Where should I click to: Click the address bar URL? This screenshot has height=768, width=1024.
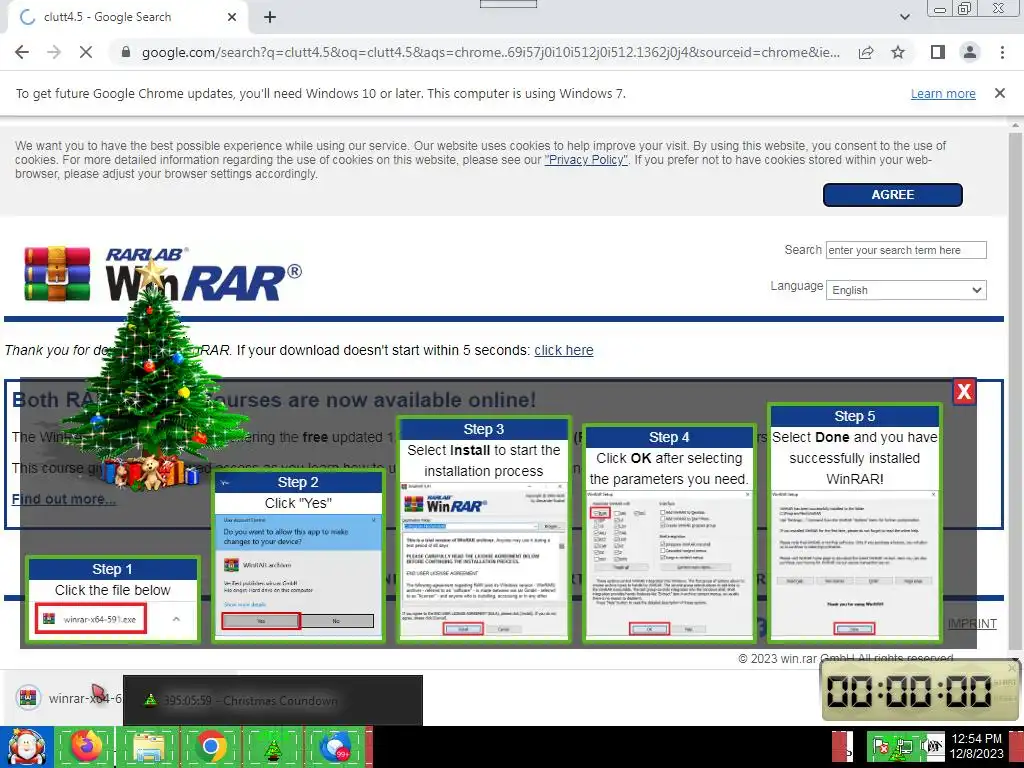click(x=490, y=52)
